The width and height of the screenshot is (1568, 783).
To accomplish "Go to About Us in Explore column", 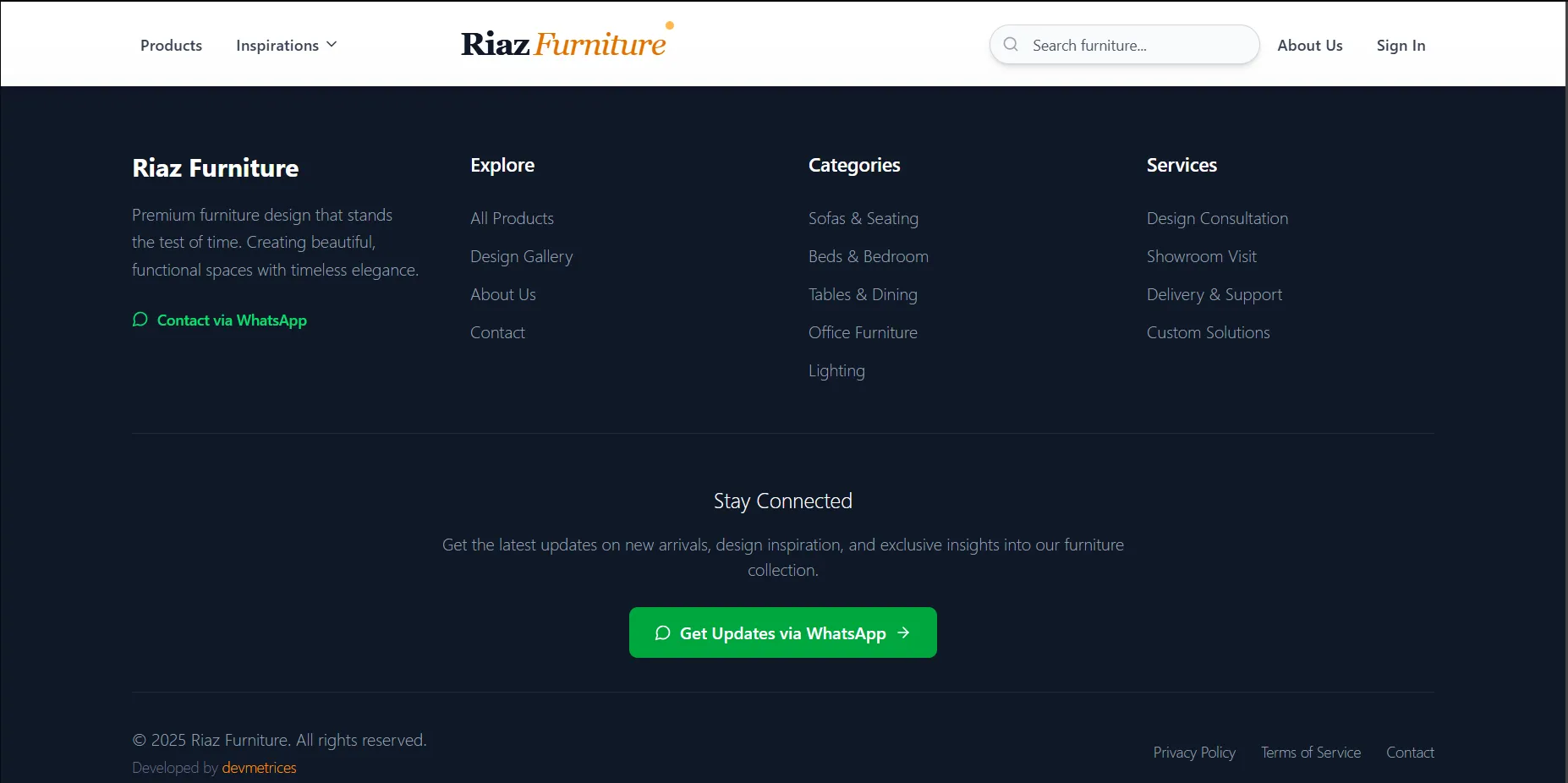I will tap(503, 294).
